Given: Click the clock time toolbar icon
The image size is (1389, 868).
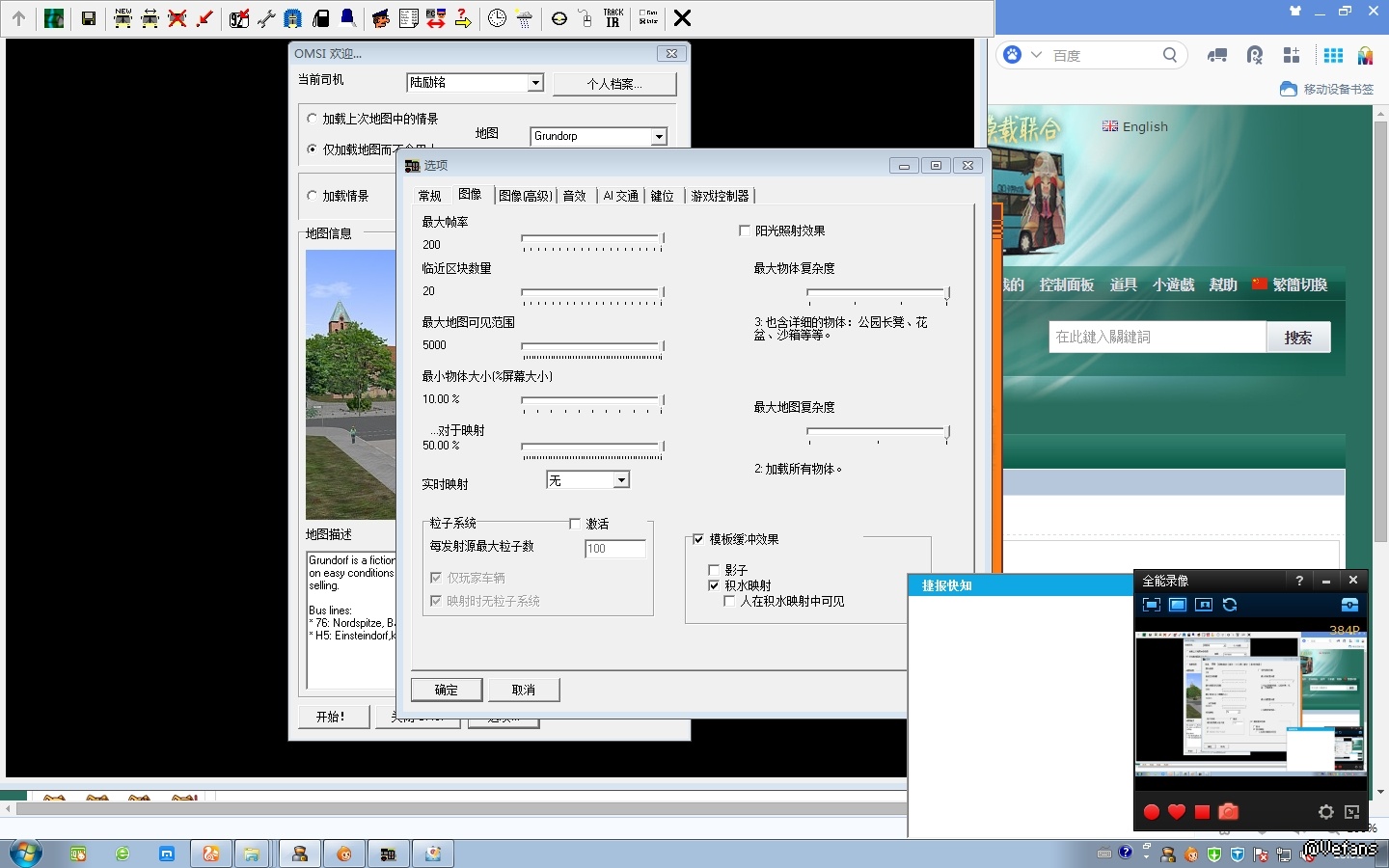Looking at the screenshot, I should [497, 18].
